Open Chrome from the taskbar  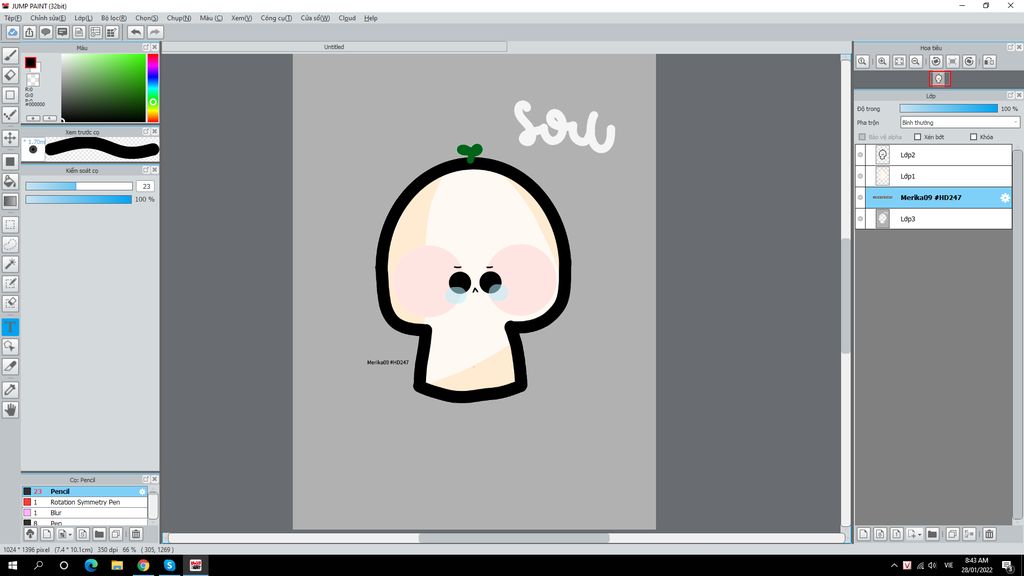coord(143,565)
